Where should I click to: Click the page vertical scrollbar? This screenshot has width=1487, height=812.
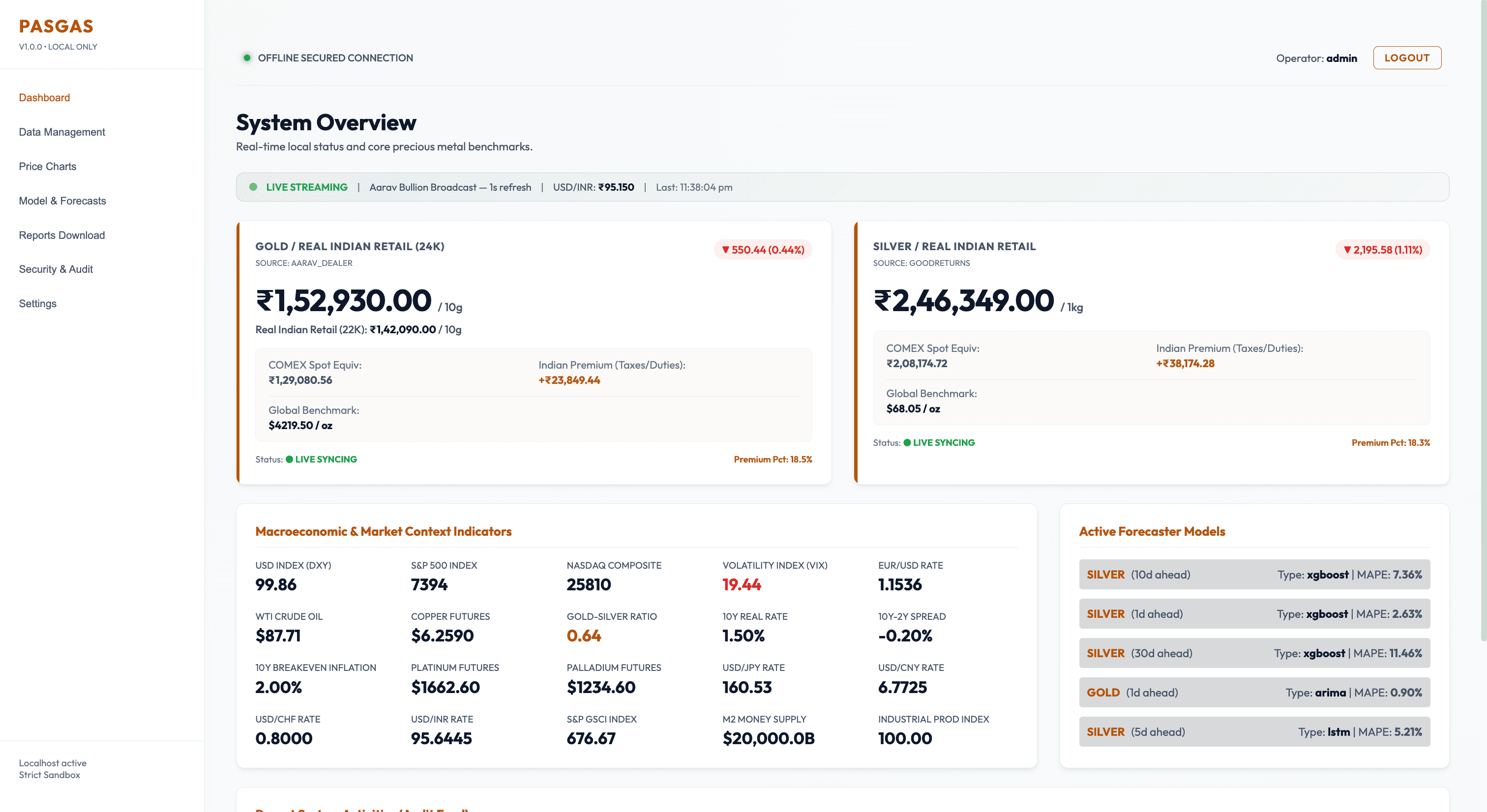click(x=1483, y=320)
